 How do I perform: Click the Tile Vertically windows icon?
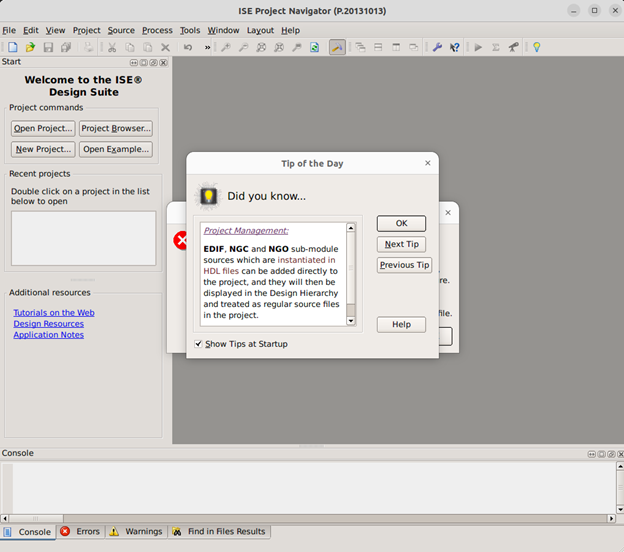[x=396, y=47]
